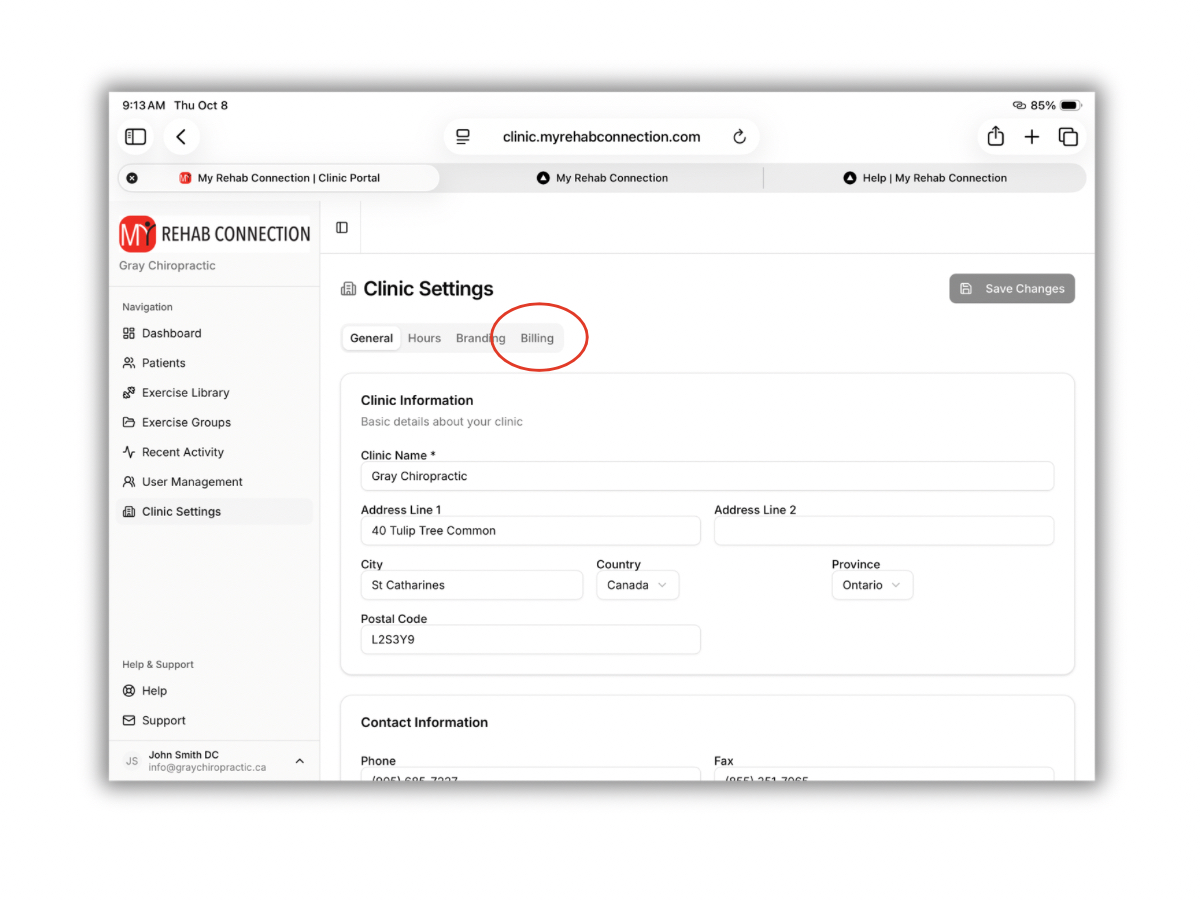1200x900 pixels.
Task: Switch to the Hours settings tab
Action: pyautogui.click(x=424, y=338)
